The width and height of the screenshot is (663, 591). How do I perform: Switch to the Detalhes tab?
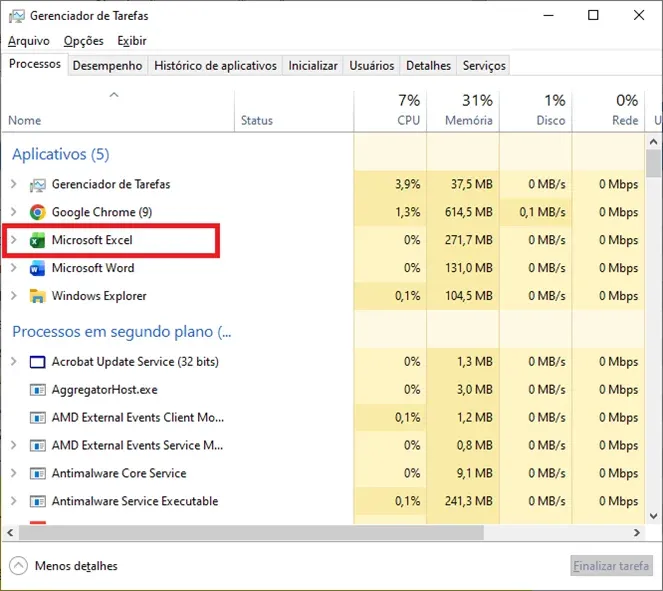coord(428,66)
